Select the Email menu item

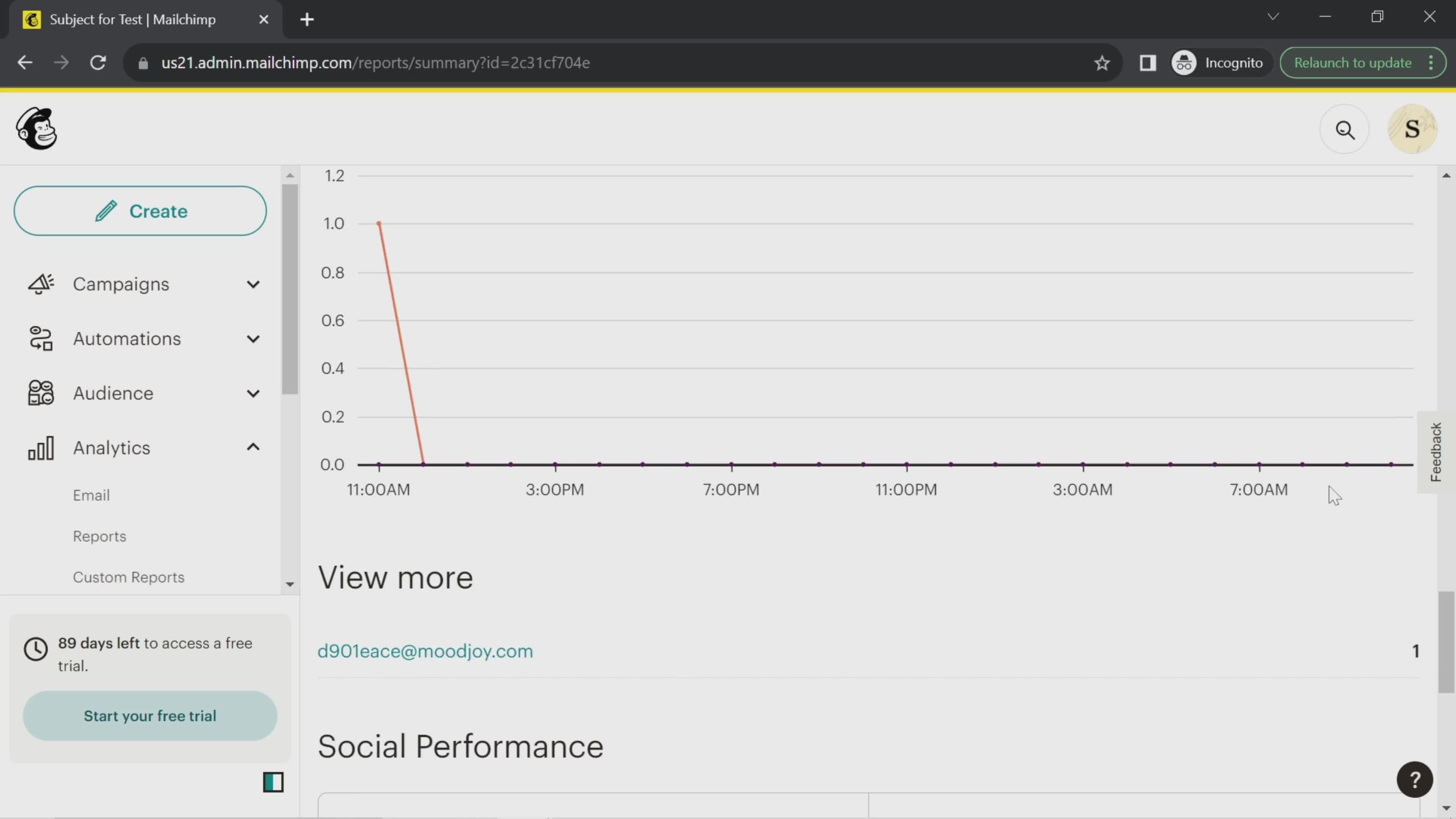91,494
